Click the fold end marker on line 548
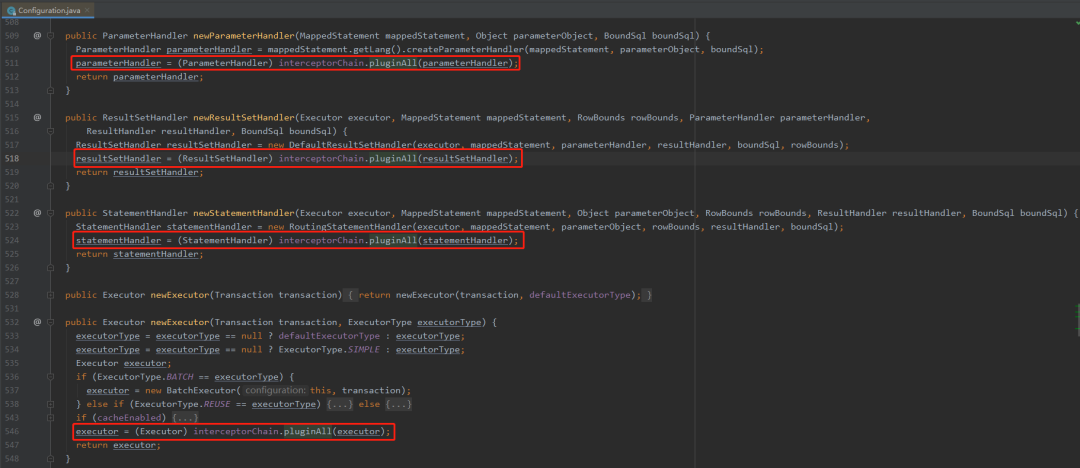1080x468 pixels. (x=51, y=459)
